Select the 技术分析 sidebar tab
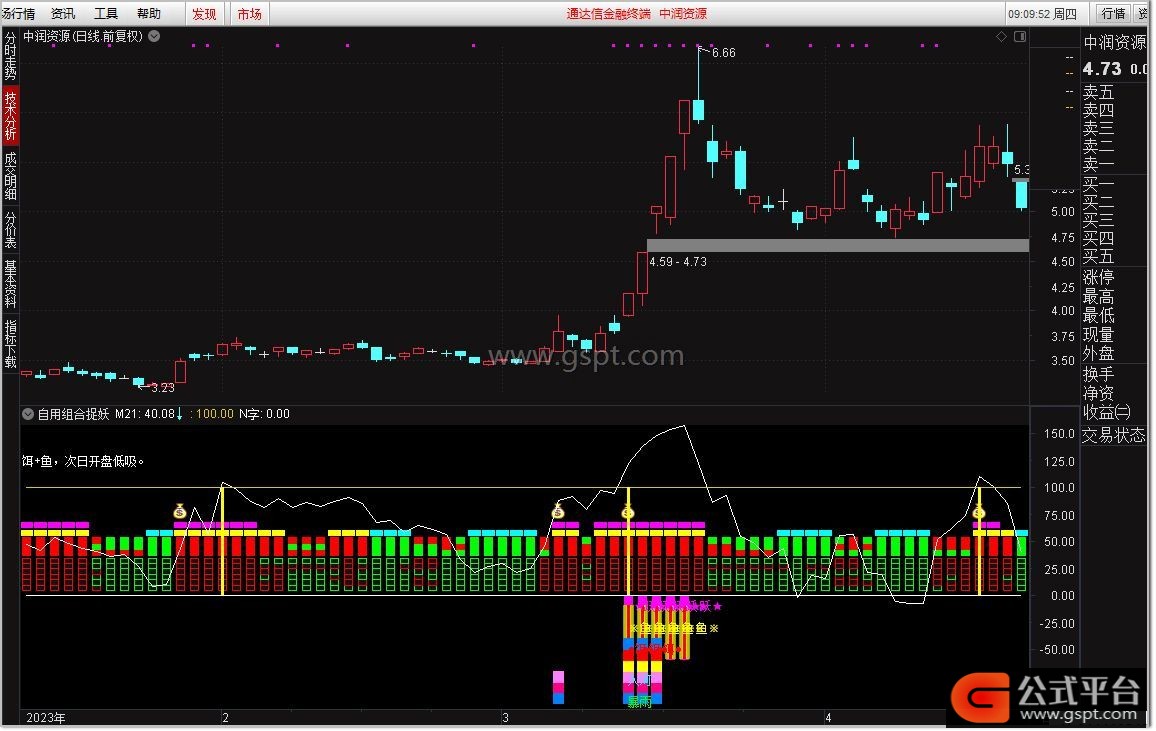The image size is (1156, 731). click(10, 116)
